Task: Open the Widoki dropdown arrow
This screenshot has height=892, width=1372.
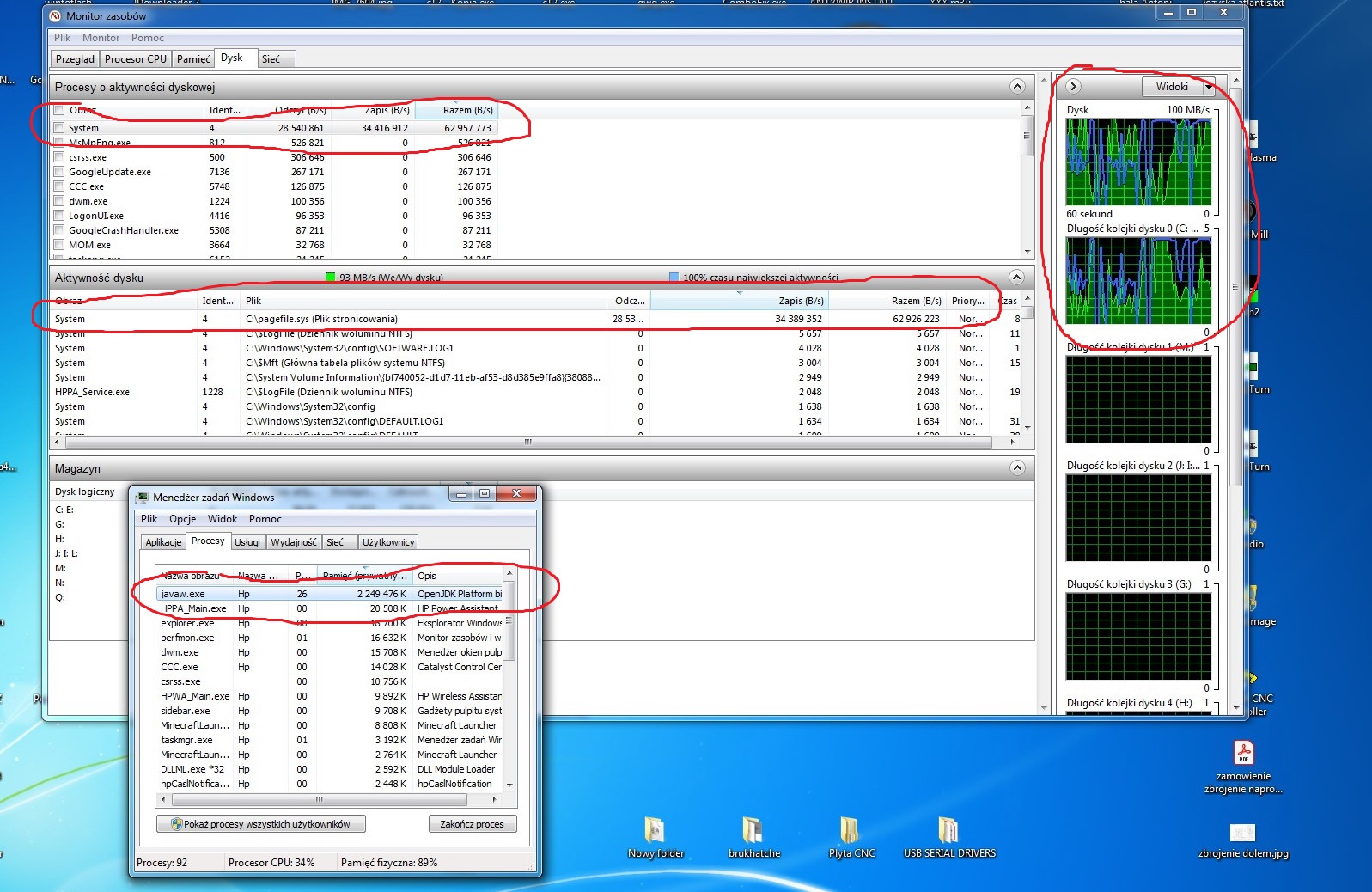Action: tap(1208, 87)
